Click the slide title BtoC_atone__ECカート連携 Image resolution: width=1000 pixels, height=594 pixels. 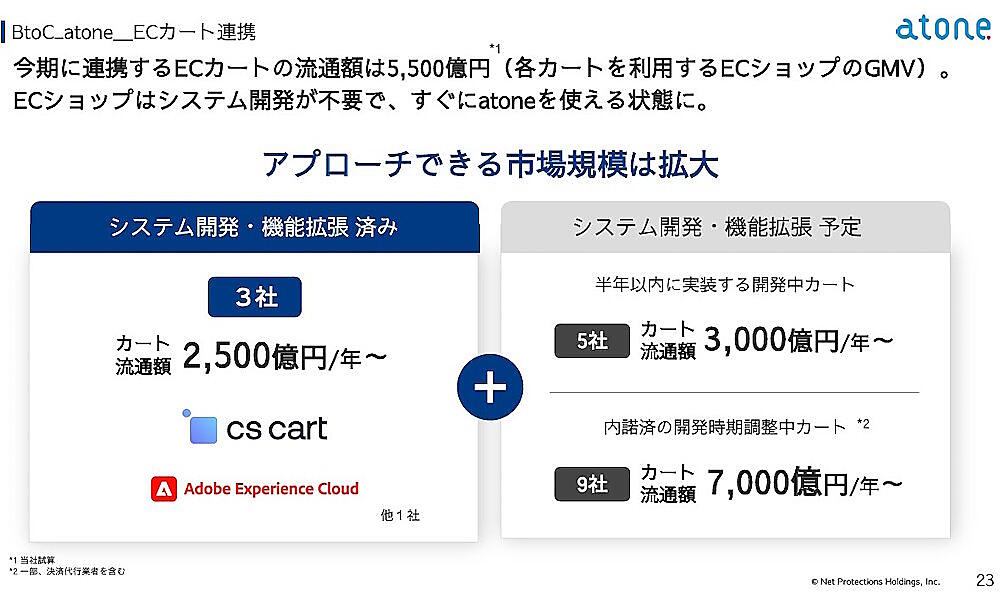click(x=133, y=32)
